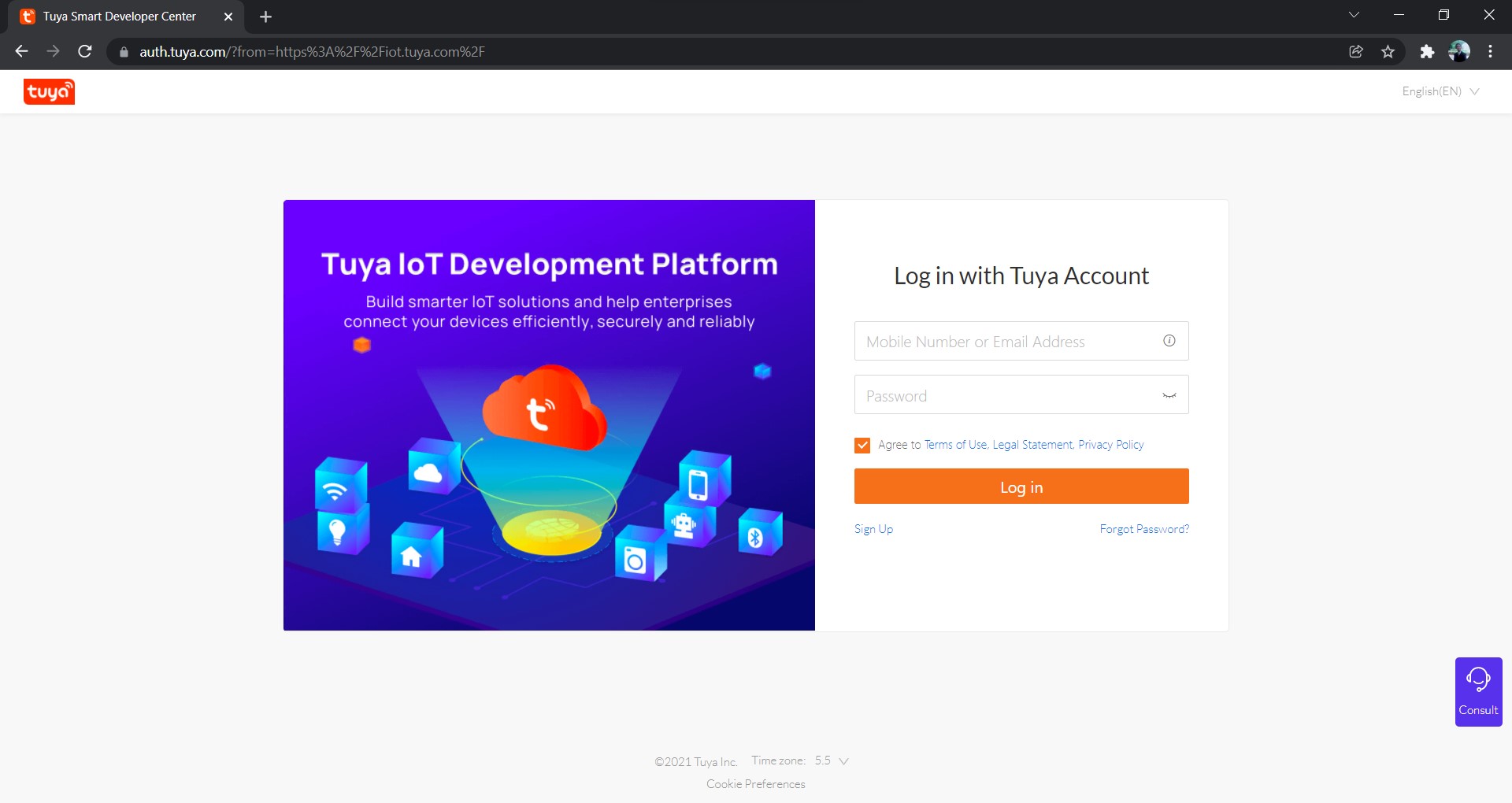Screen dimensions: 1512x803
Task: Reload the page with refresh icon
Action: [85, 51]
